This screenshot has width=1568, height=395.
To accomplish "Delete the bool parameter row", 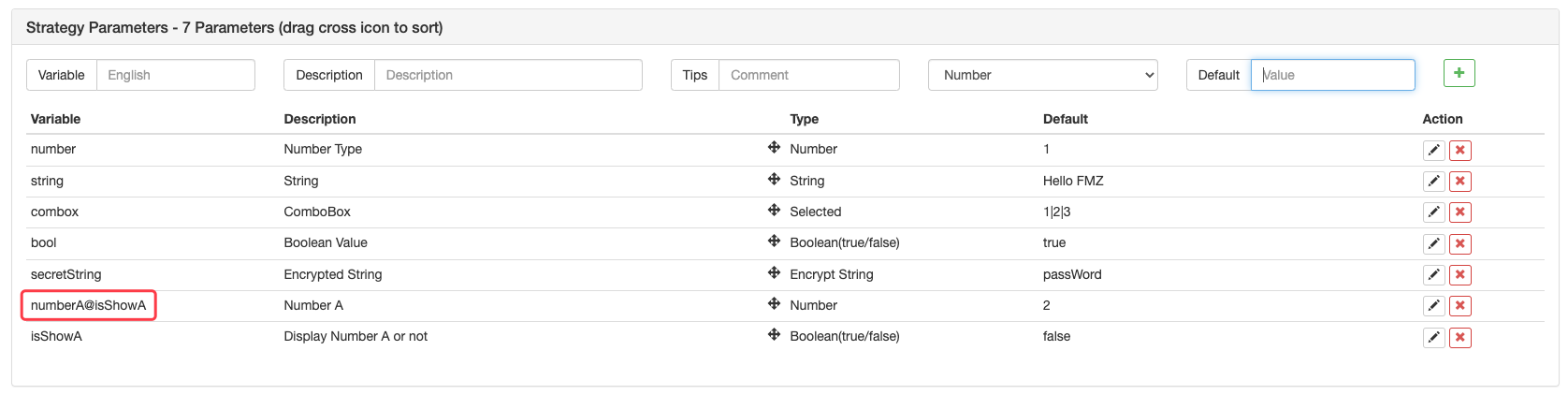I will [1459, 243].
